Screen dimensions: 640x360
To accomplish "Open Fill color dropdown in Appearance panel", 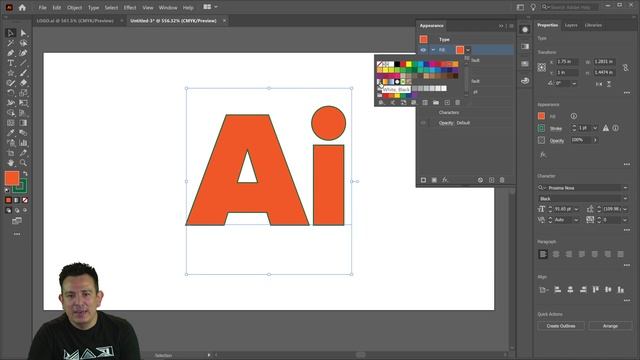I will click(x=468, y=50).
